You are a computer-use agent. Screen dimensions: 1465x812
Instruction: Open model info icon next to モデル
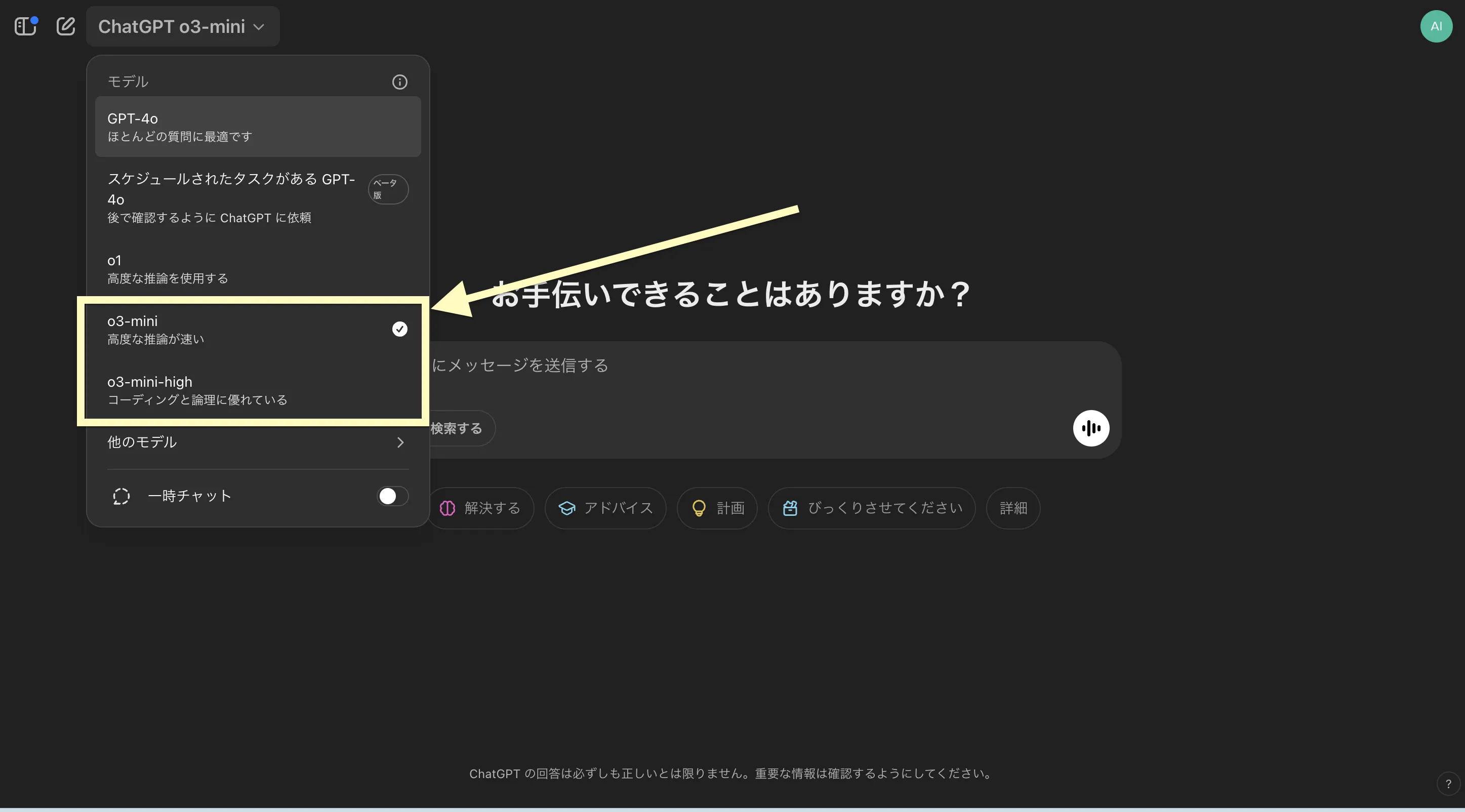[400, 82]
